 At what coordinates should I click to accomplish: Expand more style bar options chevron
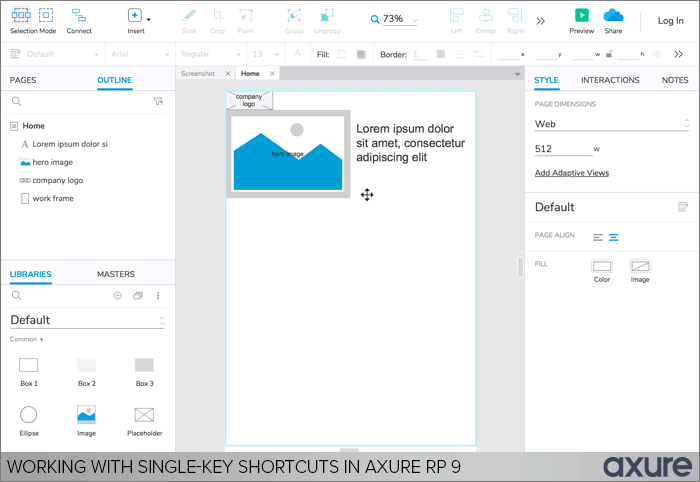[x=679, y=54]
